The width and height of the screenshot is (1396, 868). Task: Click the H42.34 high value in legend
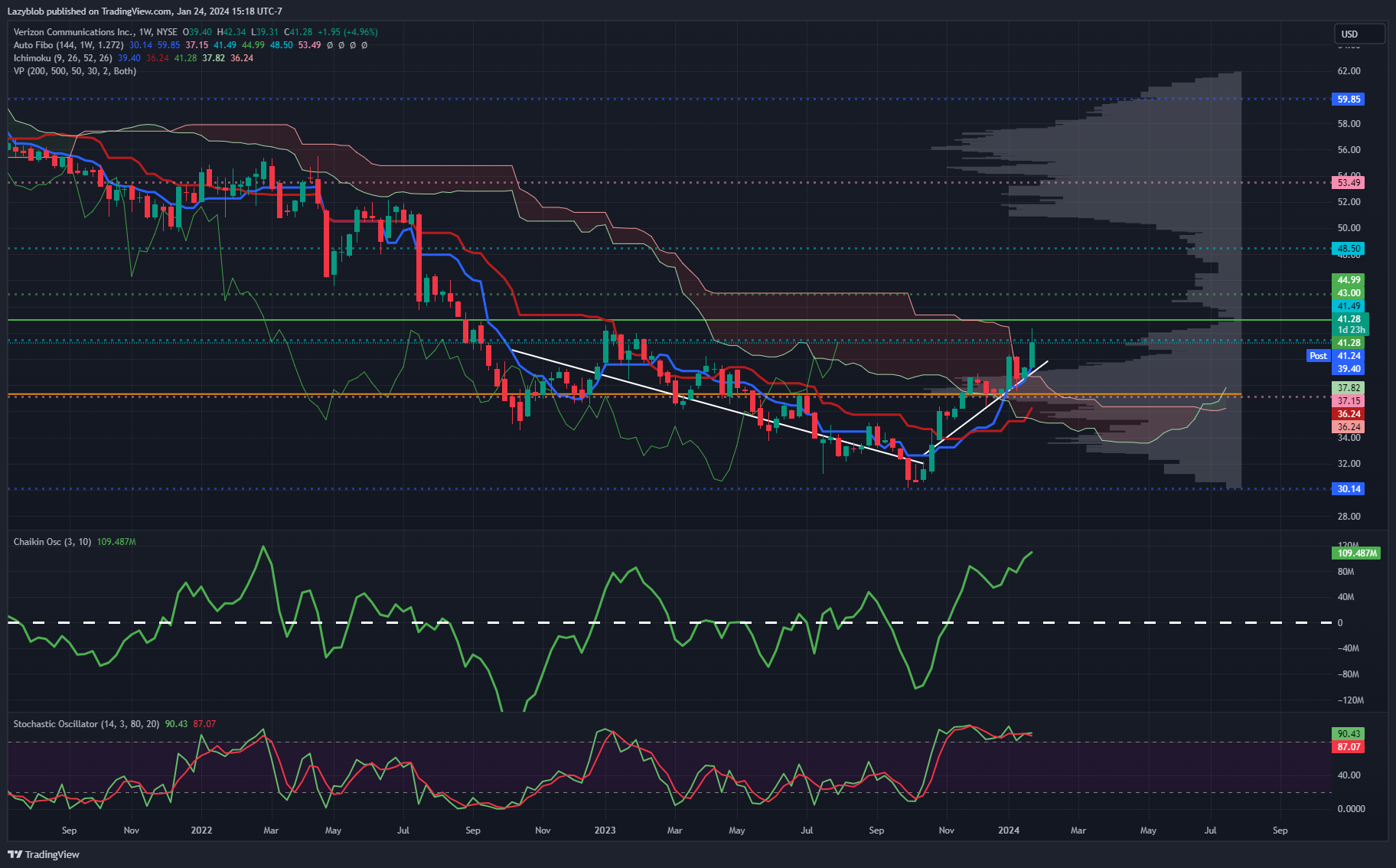point(232,32)
